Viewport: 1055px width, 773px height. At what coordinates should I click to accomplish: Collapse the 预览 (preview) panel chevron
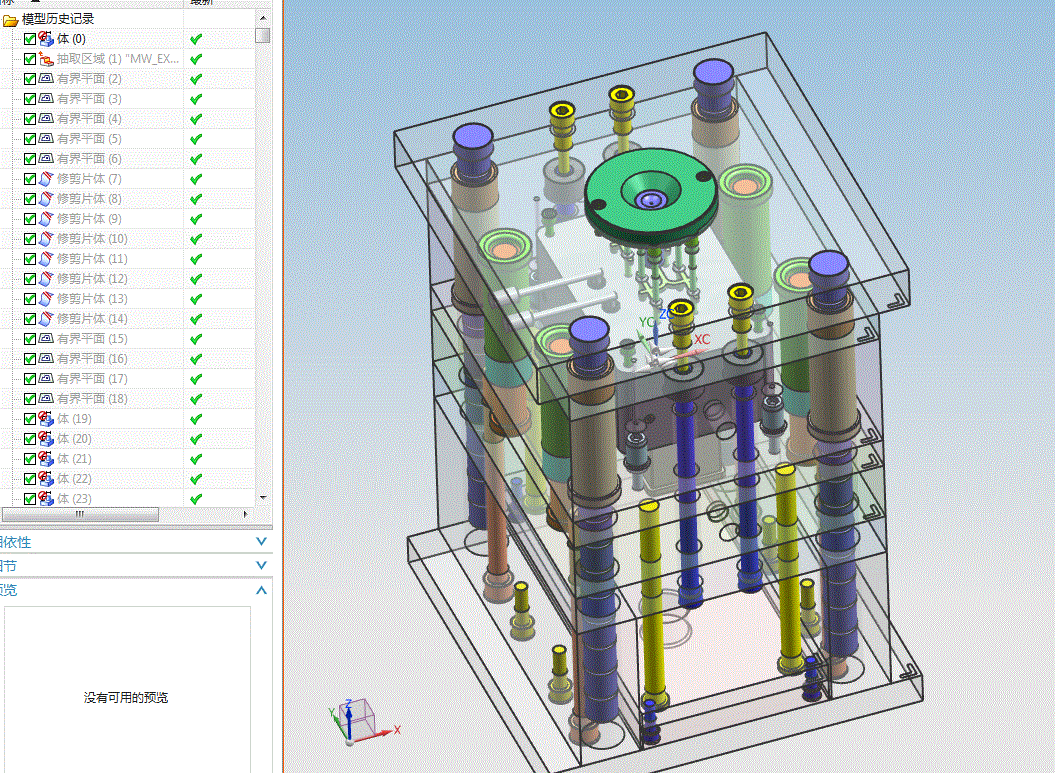coord(262,590)
